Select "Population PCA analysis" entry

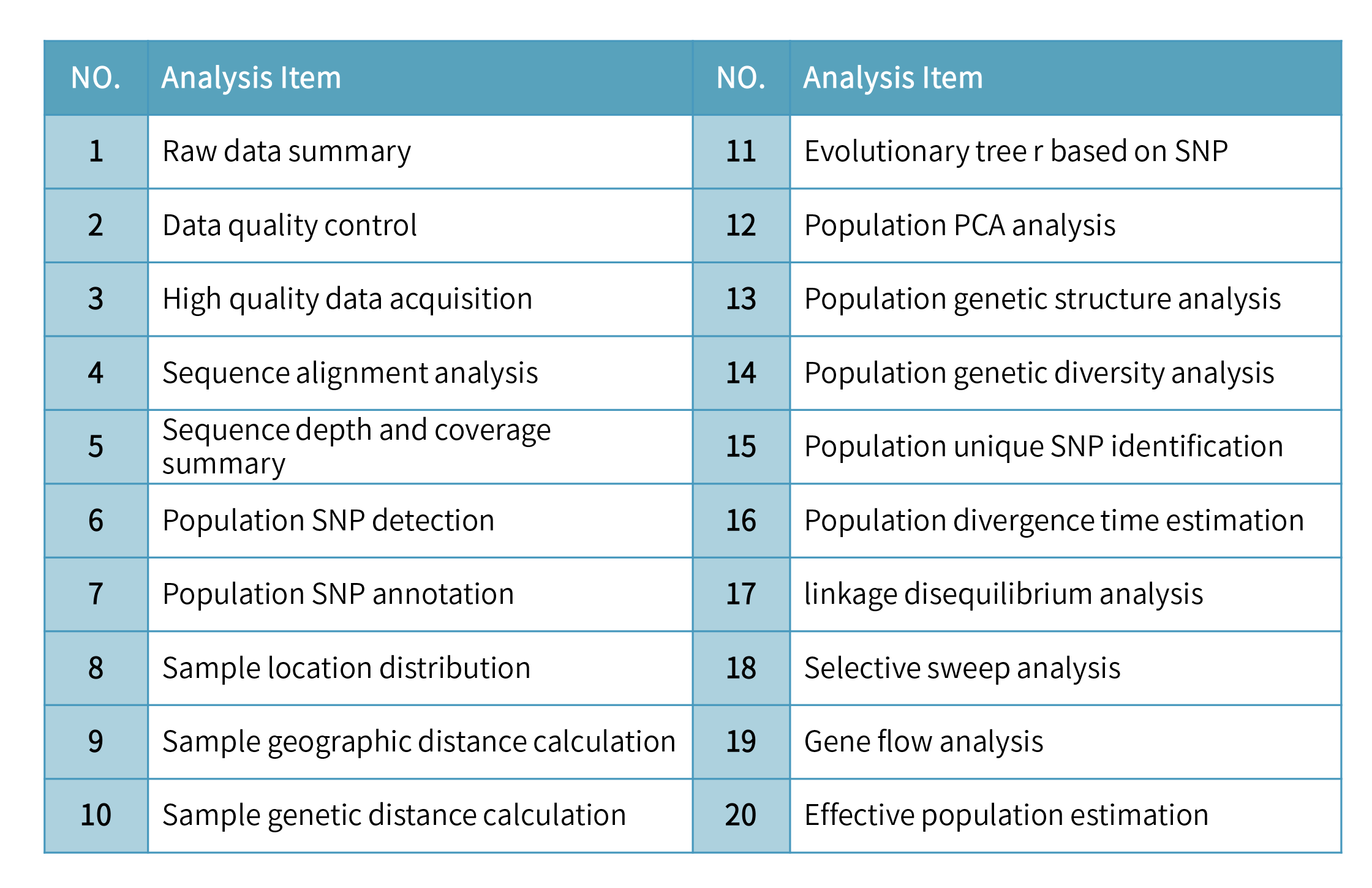point(959,225)
